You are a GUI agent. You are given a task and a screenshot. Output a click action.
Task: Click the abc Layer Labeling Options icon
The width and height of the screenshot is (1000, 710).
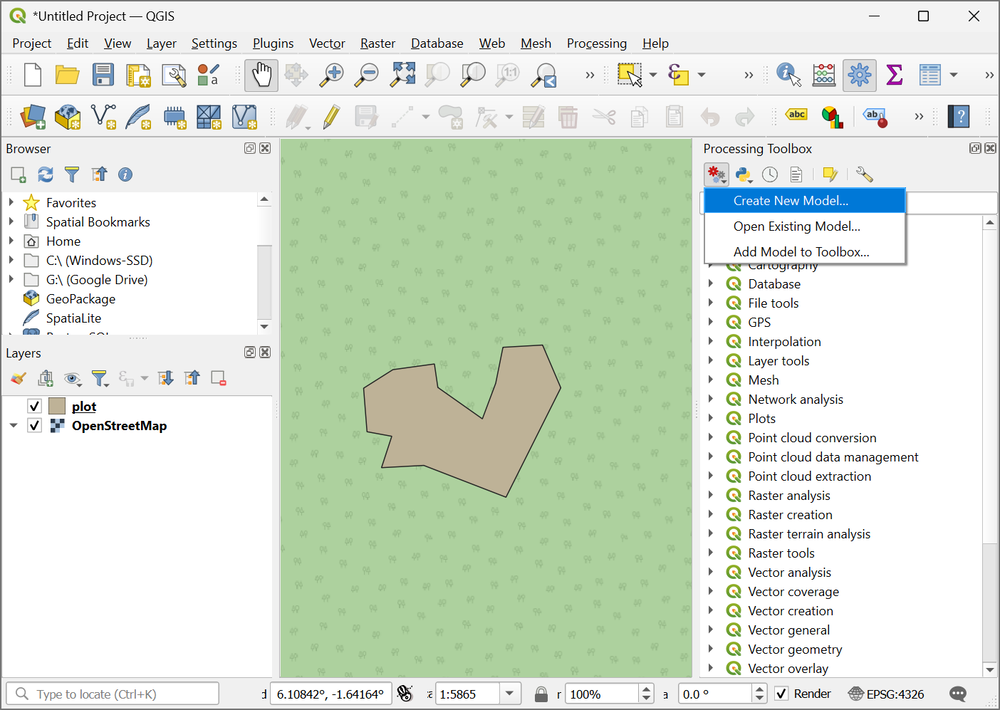tap(797, 115)
